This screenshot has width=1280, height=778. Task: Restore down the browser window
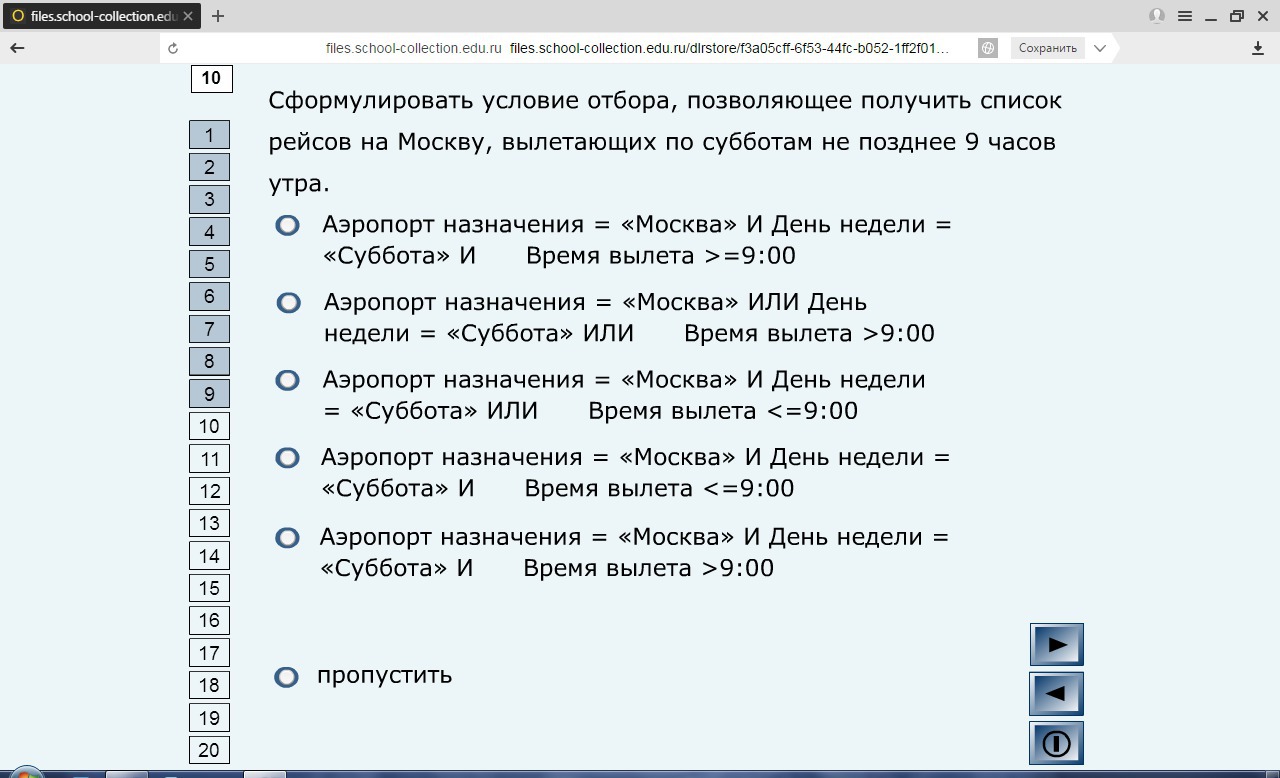tap(1237, 16)
